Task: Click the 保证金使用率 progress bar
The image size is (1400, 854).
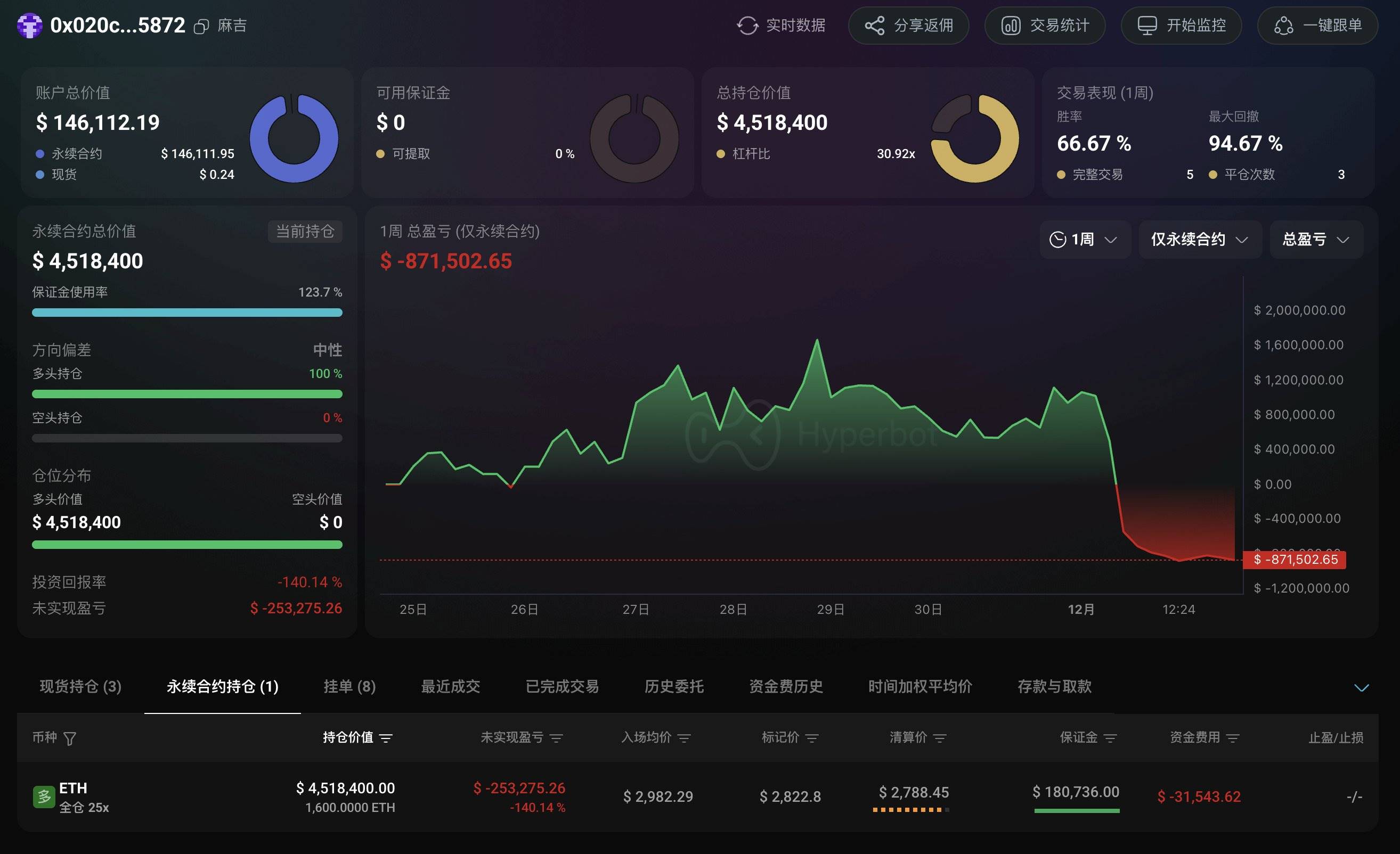Action: [187, 313]
